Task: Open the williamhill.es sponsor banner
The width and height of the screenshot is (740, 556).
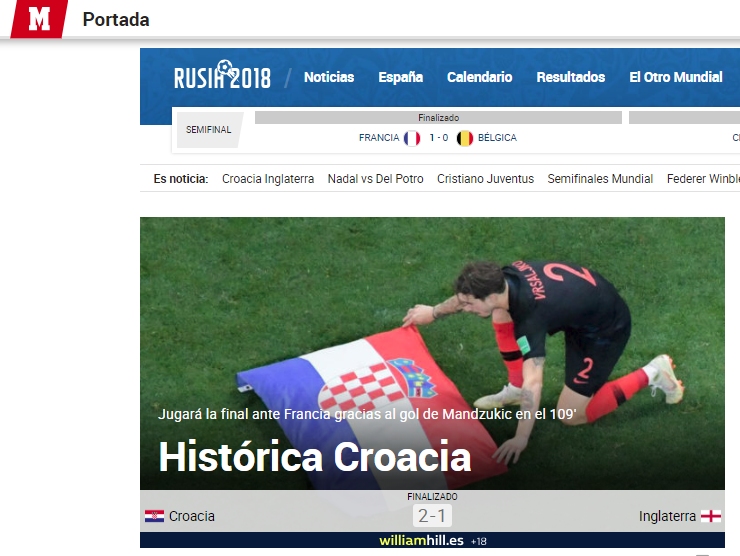Action: (432, 540)
